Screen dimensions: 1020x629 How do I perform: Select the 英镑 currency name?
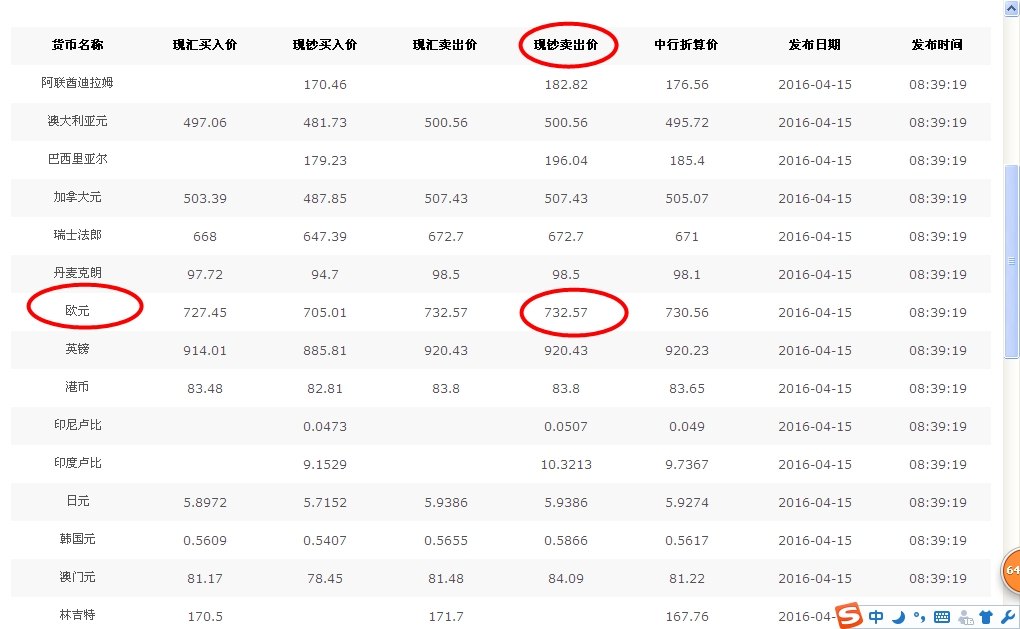77,349
